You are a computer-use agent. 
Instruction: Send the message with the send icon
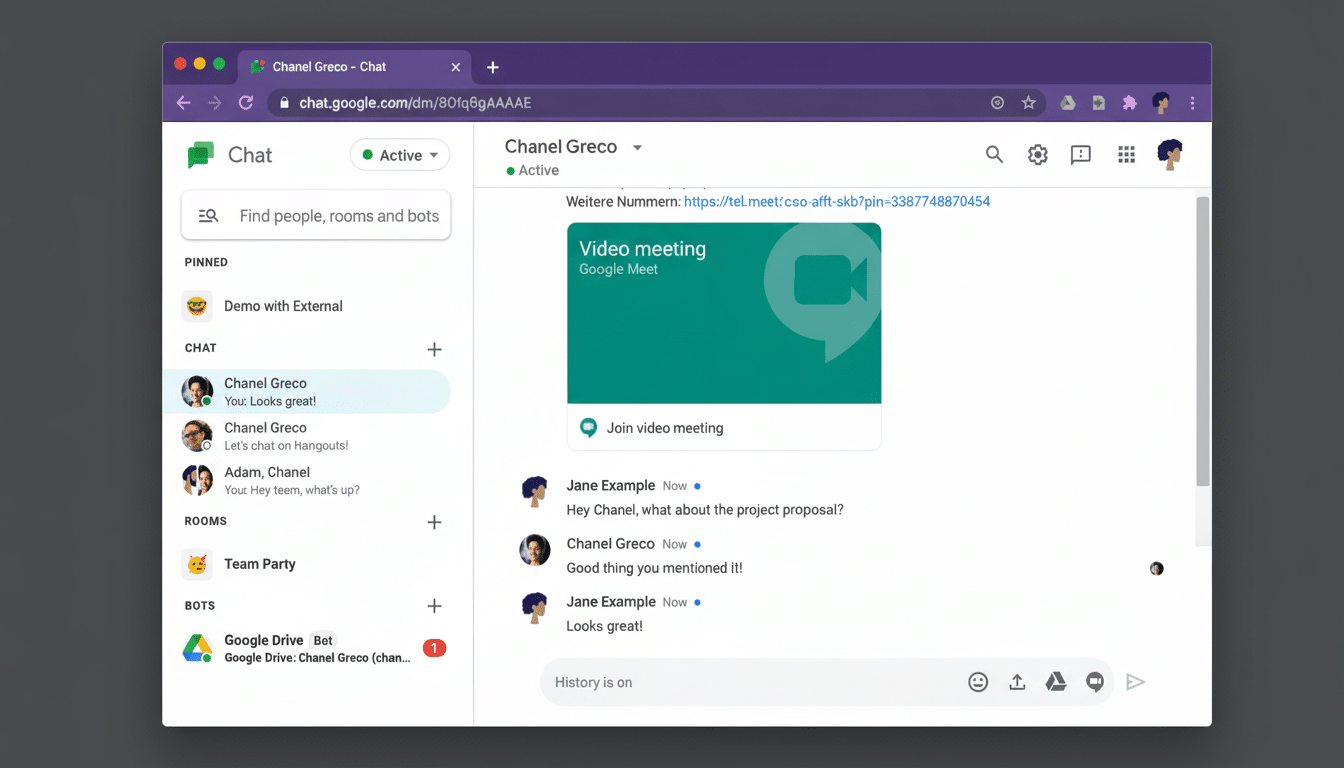pos(1136,681)
